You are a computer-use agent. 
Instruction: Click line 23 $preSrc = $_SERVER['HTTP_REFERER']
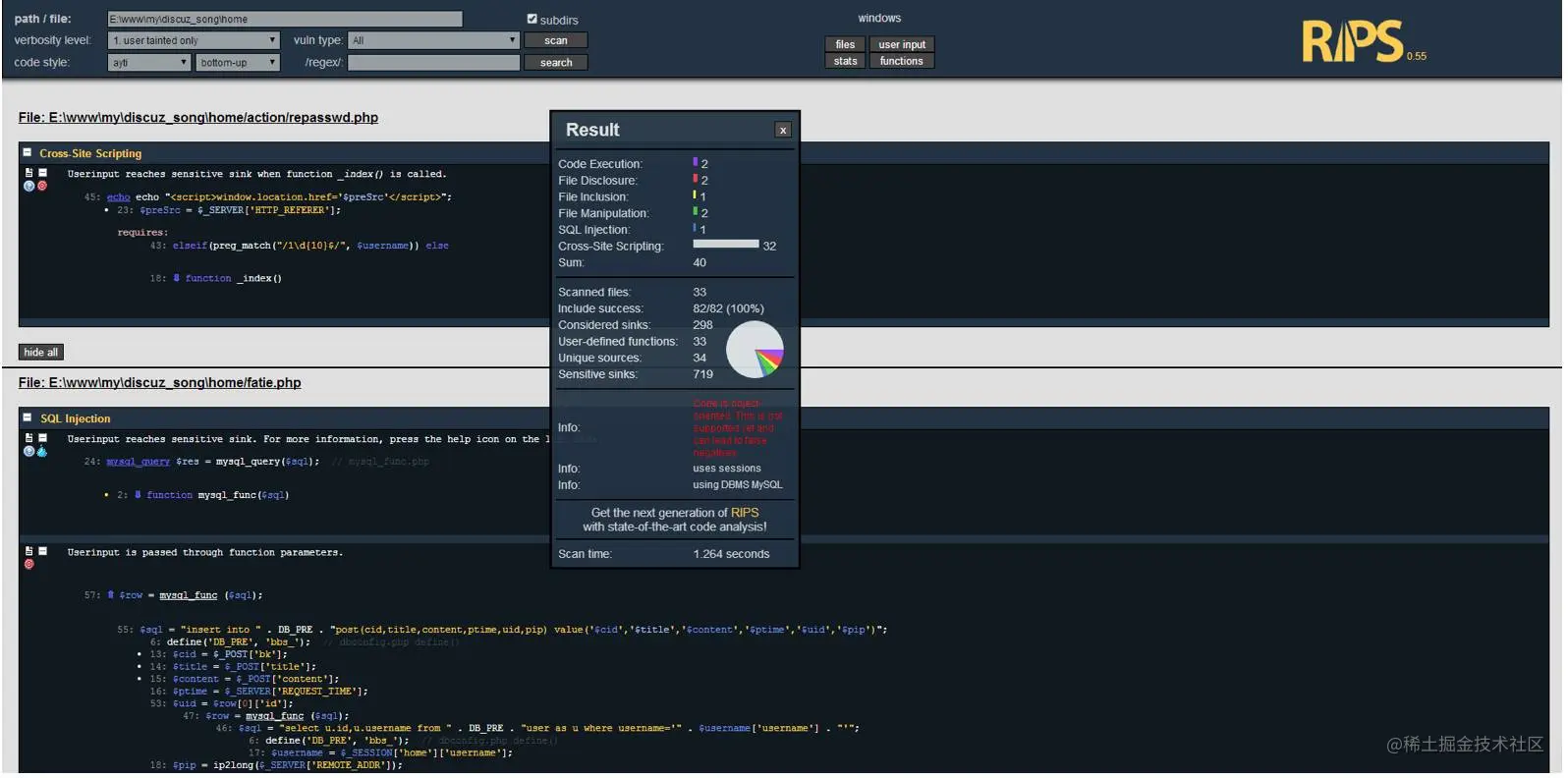pos(229,209)
